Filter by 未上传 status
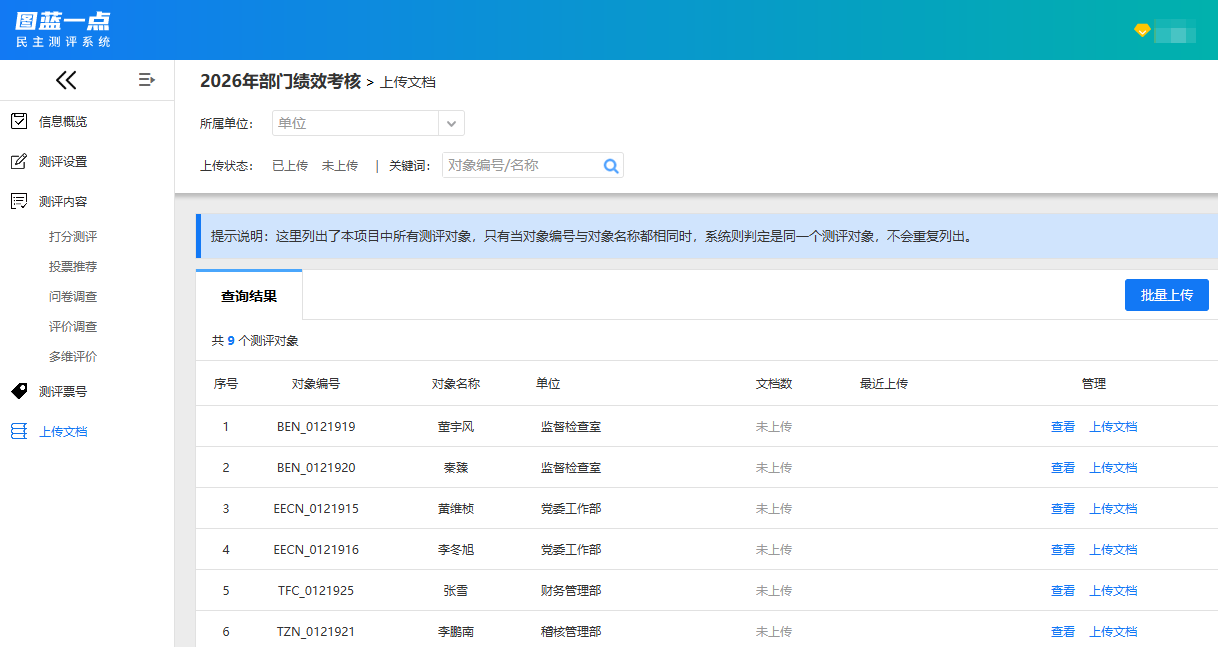This screenshot has width=1218, height=647. click(x=340, y=166)
